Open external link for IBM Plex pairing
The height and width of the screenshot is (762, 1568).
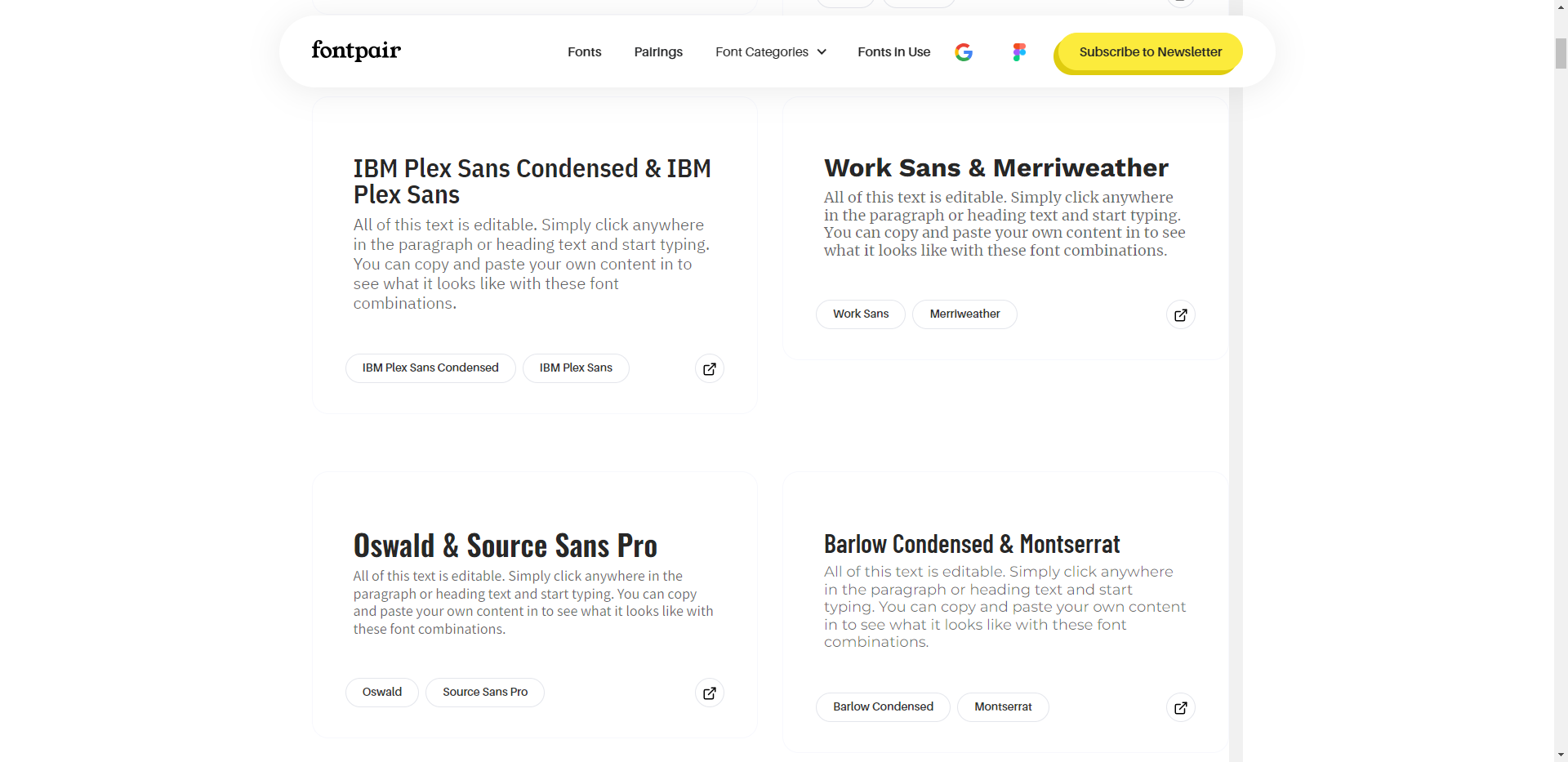click(710, 368)
